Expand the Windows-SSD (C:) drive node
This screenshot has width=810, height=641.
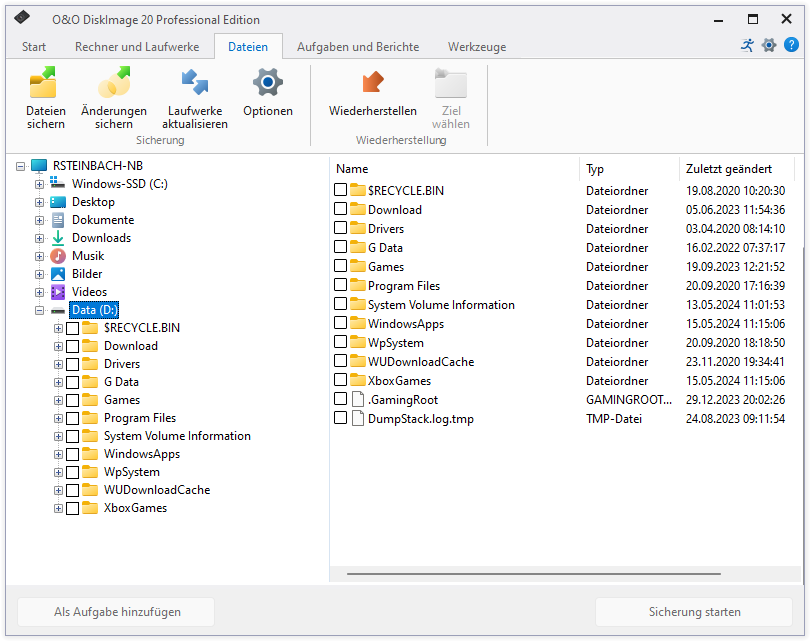37,183
